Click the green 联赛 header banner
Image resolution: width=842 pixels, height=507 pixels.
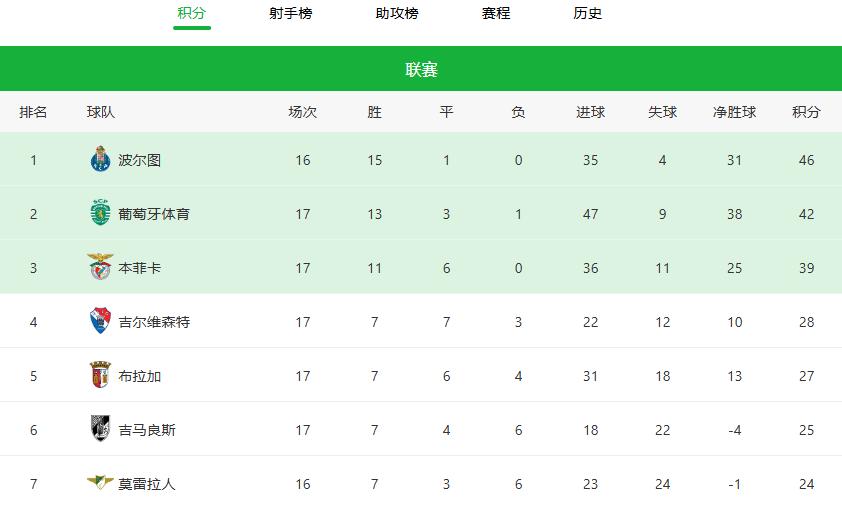tap(421, 69)
